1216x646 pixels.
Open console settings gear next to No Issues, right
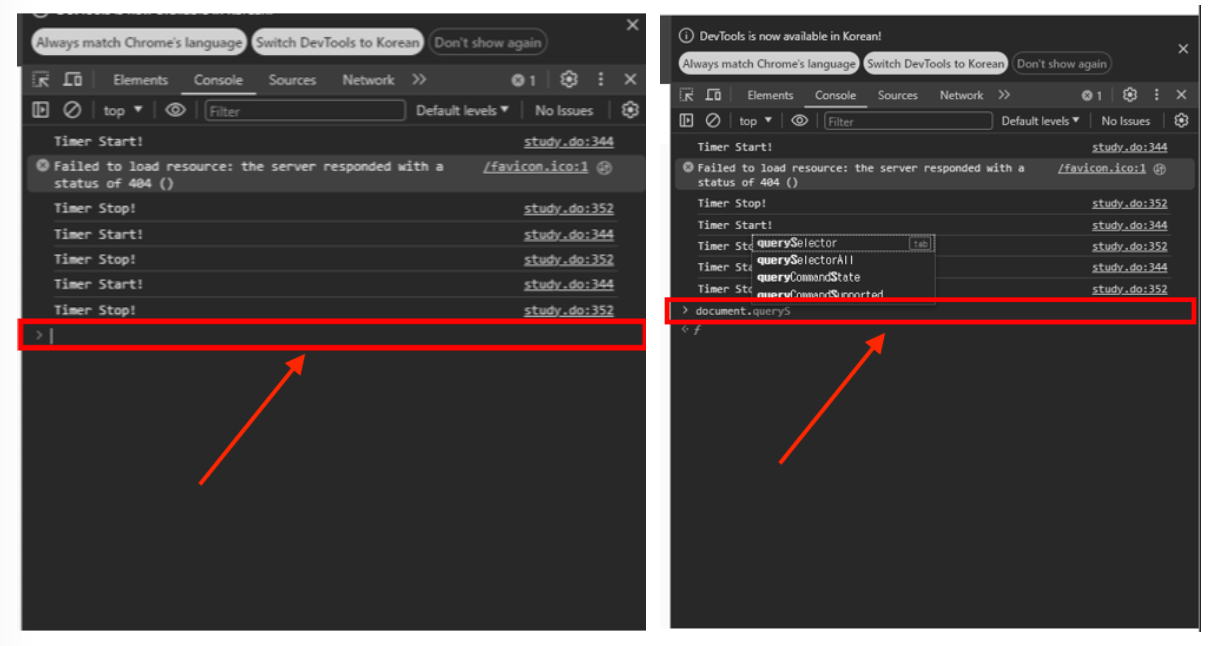point(1181,120)
